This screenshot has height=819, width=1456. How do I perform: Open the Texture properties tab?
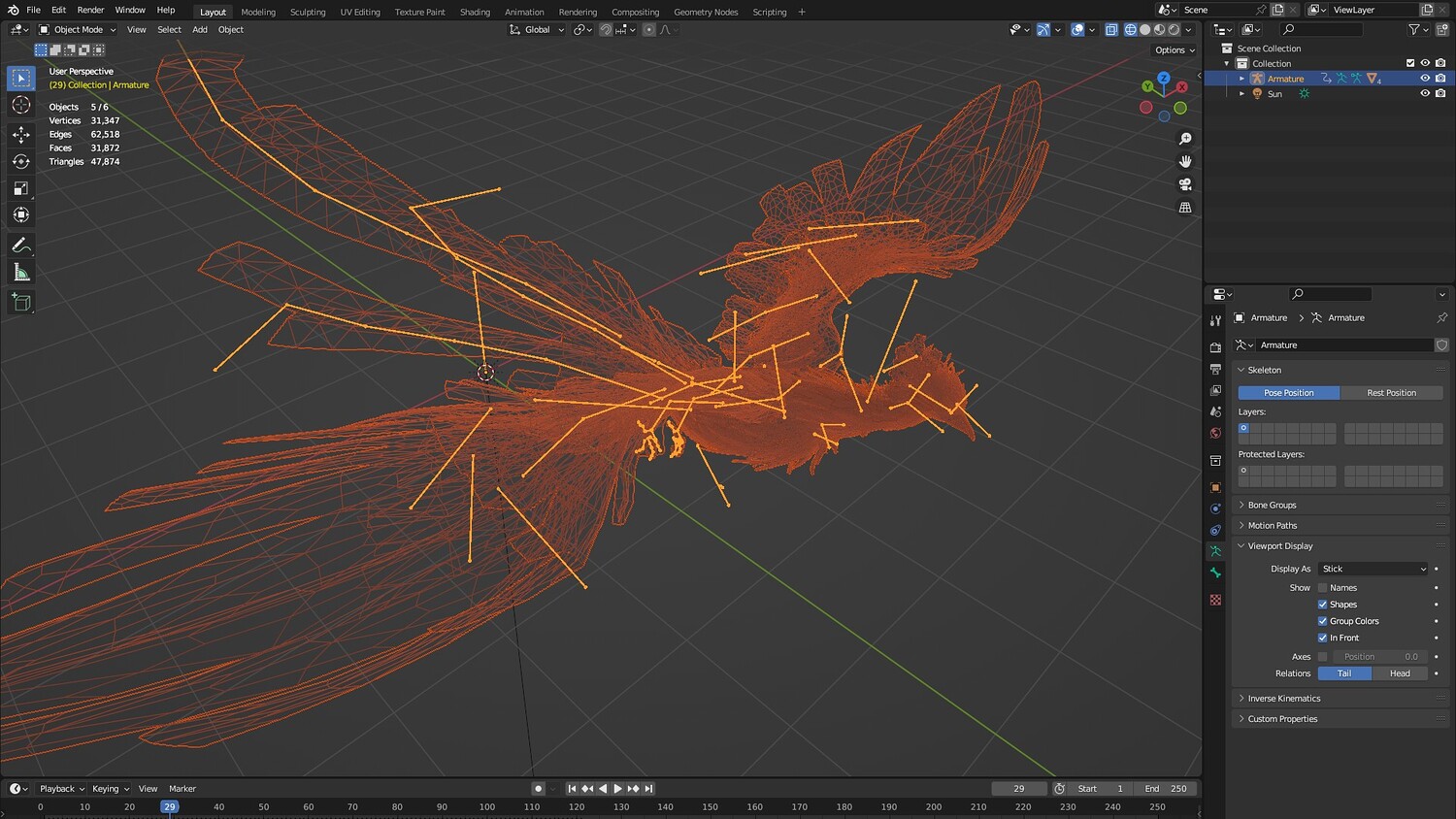[x=1215, y=600]
